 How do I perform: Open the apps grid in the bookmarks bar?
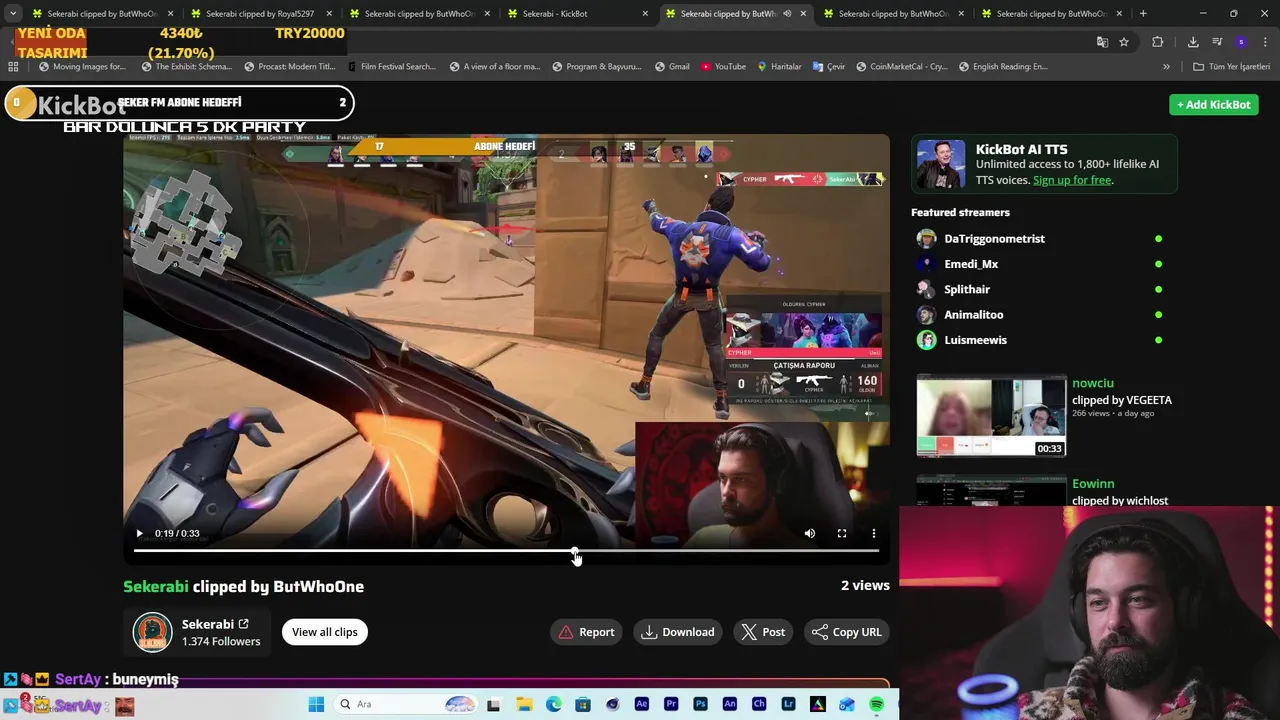(13, 66)
